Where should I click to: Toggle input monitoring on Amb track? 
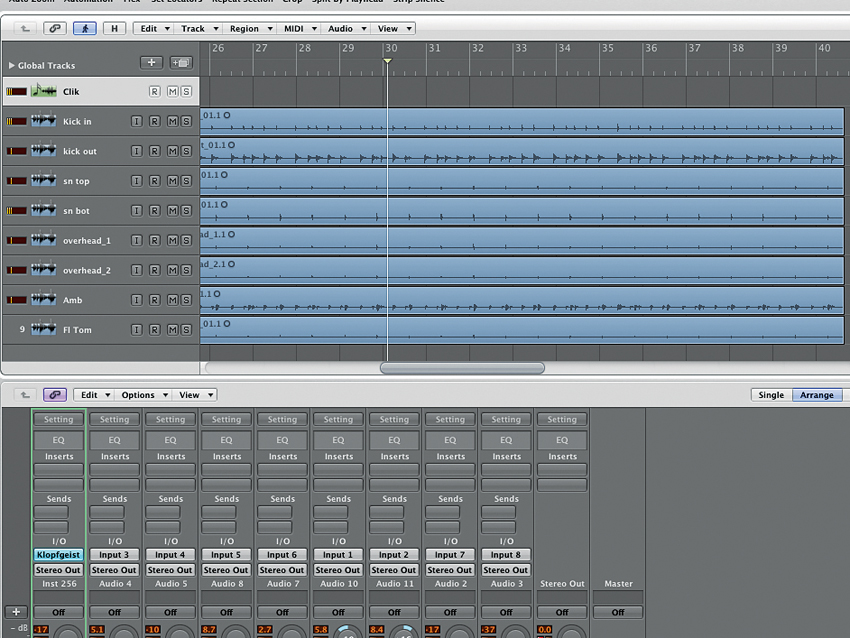click(x=137, y=300)
